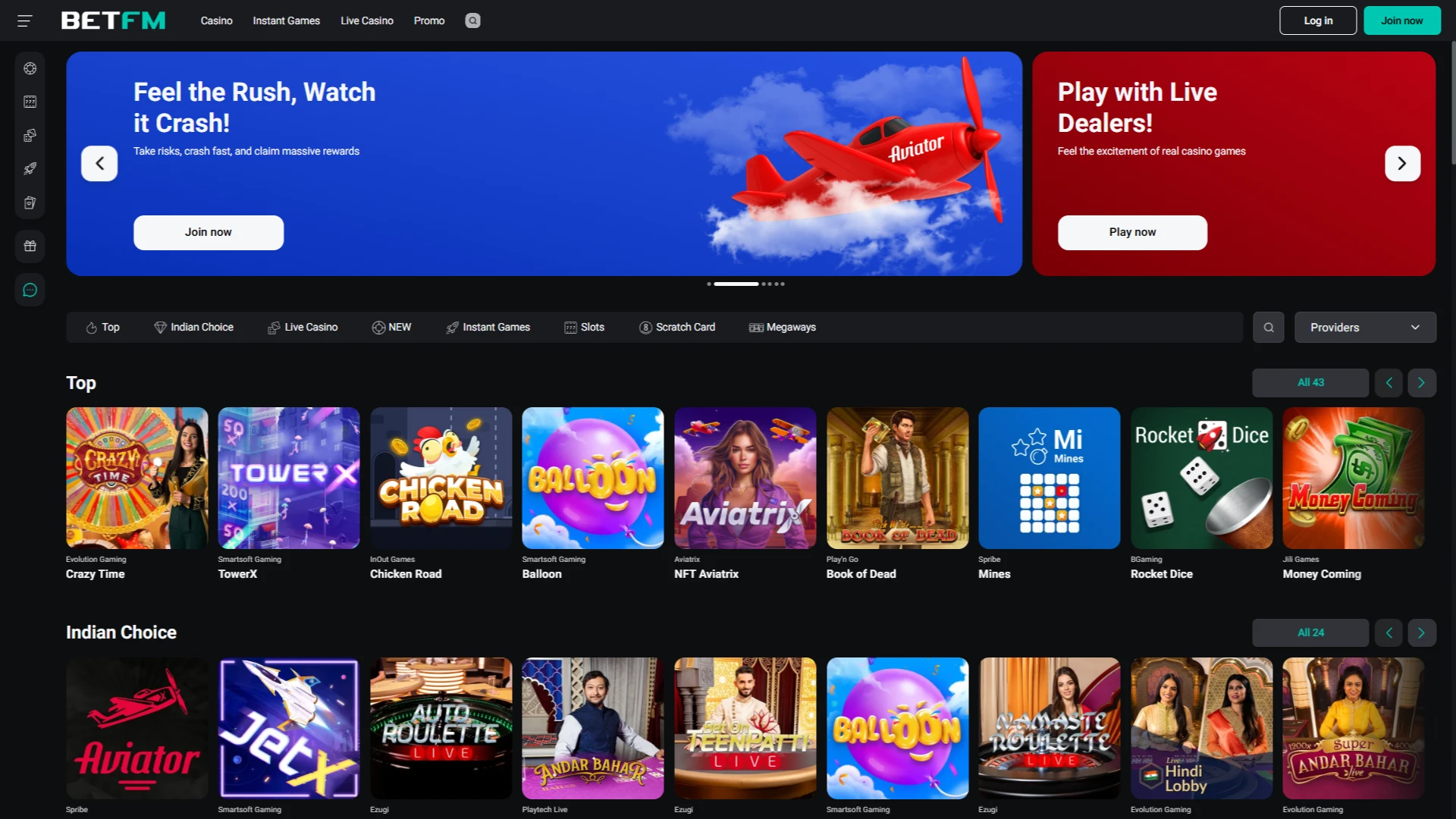
Task: Select the Megaways category tab
Action: tap(782, 328)
